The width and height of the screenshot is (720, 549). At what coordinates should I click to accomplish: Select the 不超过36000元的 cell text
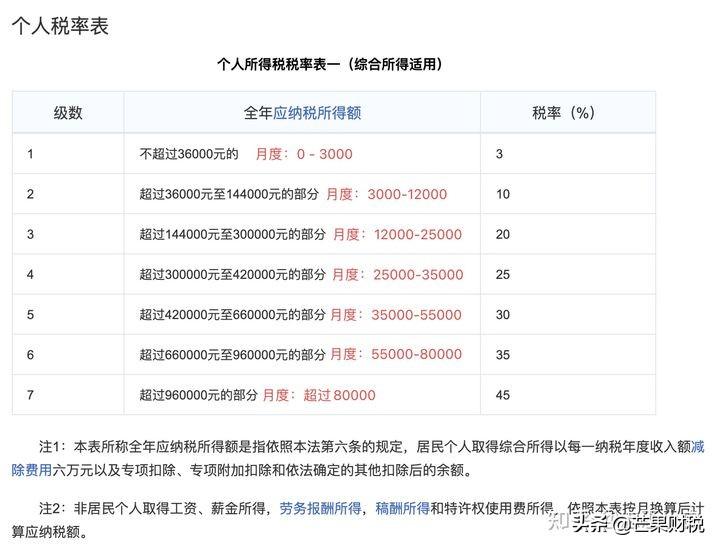[189, 154]
